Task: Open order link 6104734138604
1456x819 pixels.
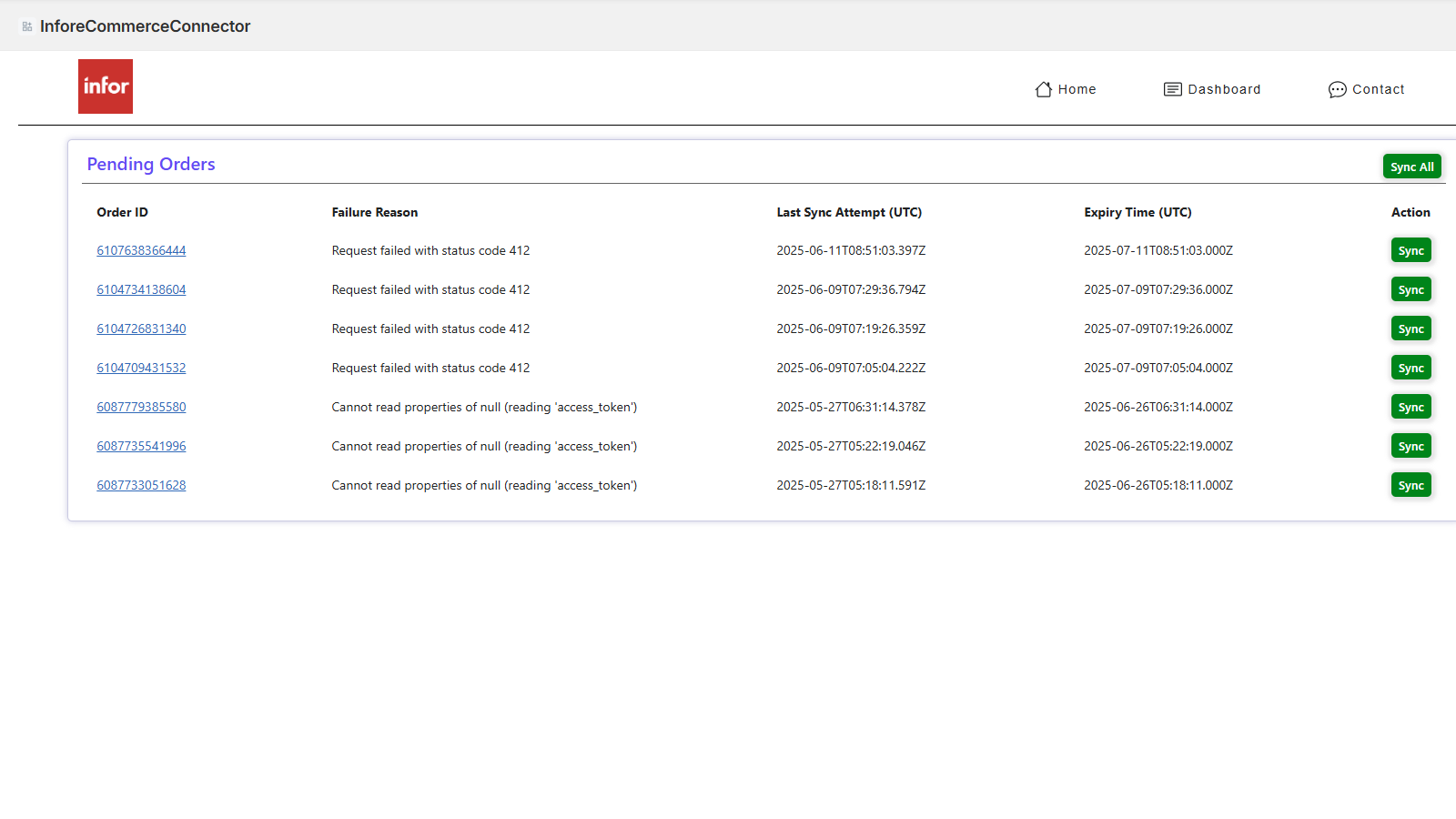Action: coord(141,289)
